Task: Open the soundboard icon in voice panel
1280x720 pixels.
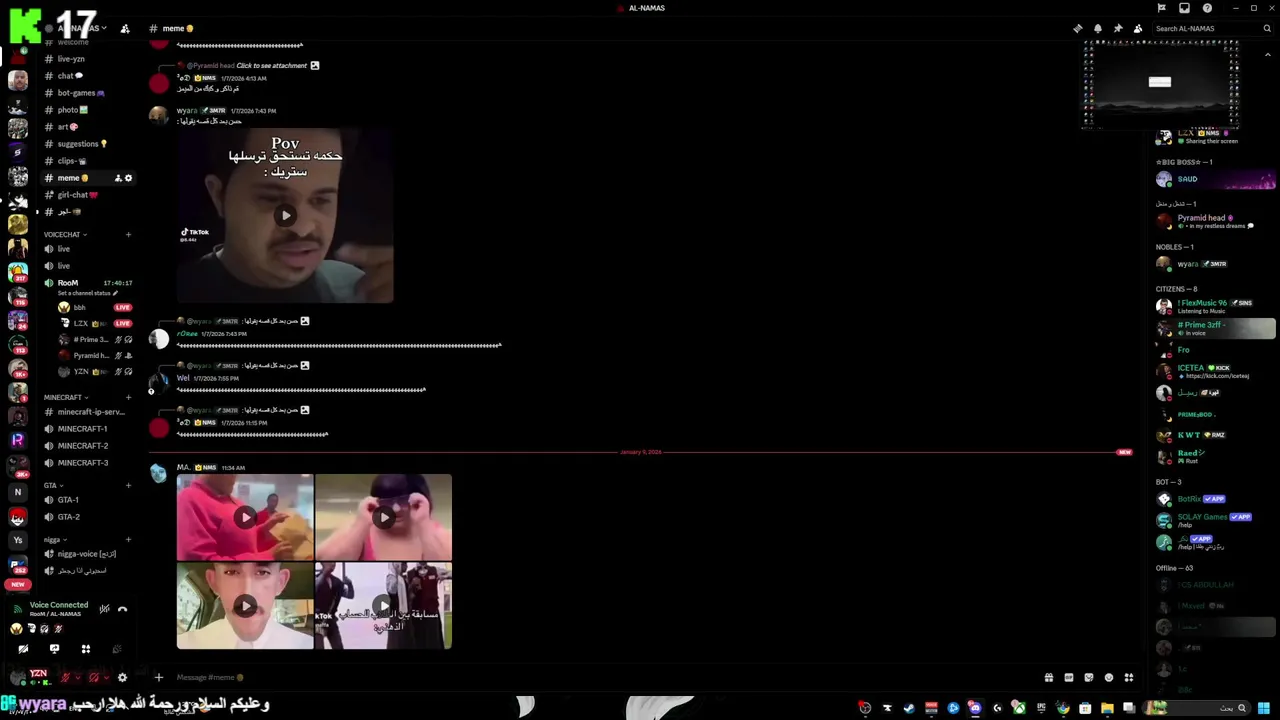Action: pos(117,649)
